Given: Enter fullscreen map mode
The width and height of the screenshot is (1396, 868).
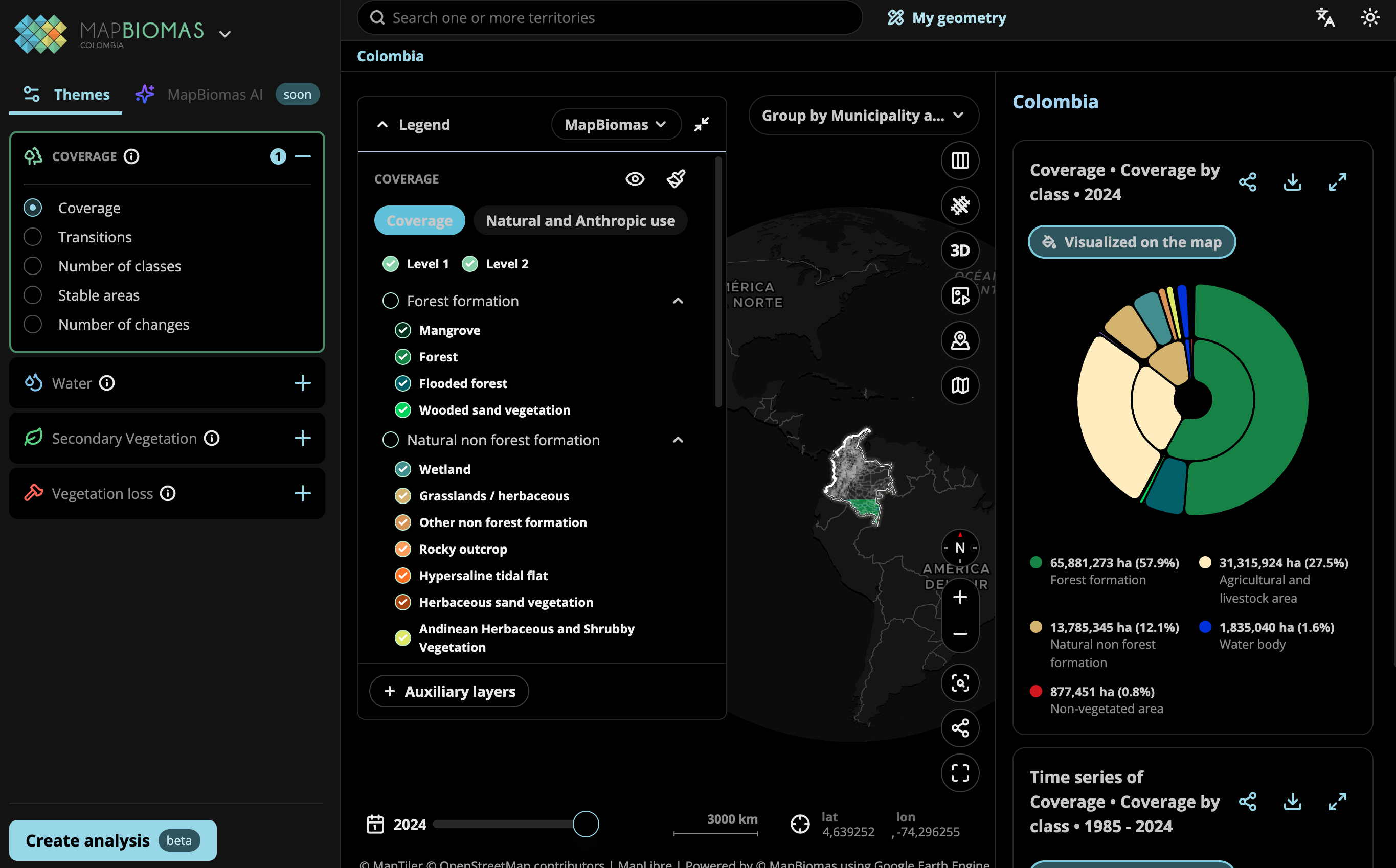Looking at the screenshot, I should [x=960, y=773].
